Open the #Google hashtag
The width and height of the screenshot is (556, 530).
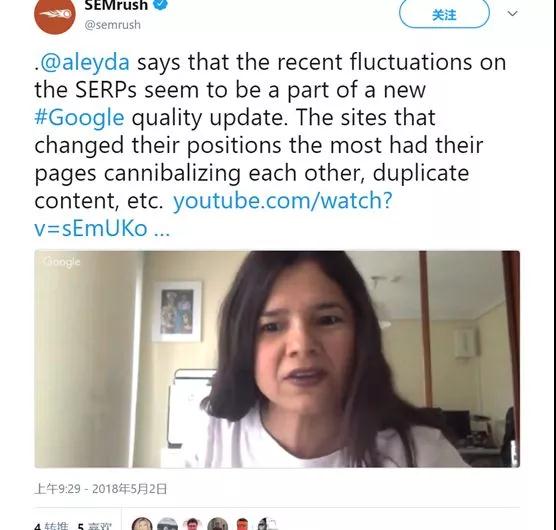click(79, 118)
